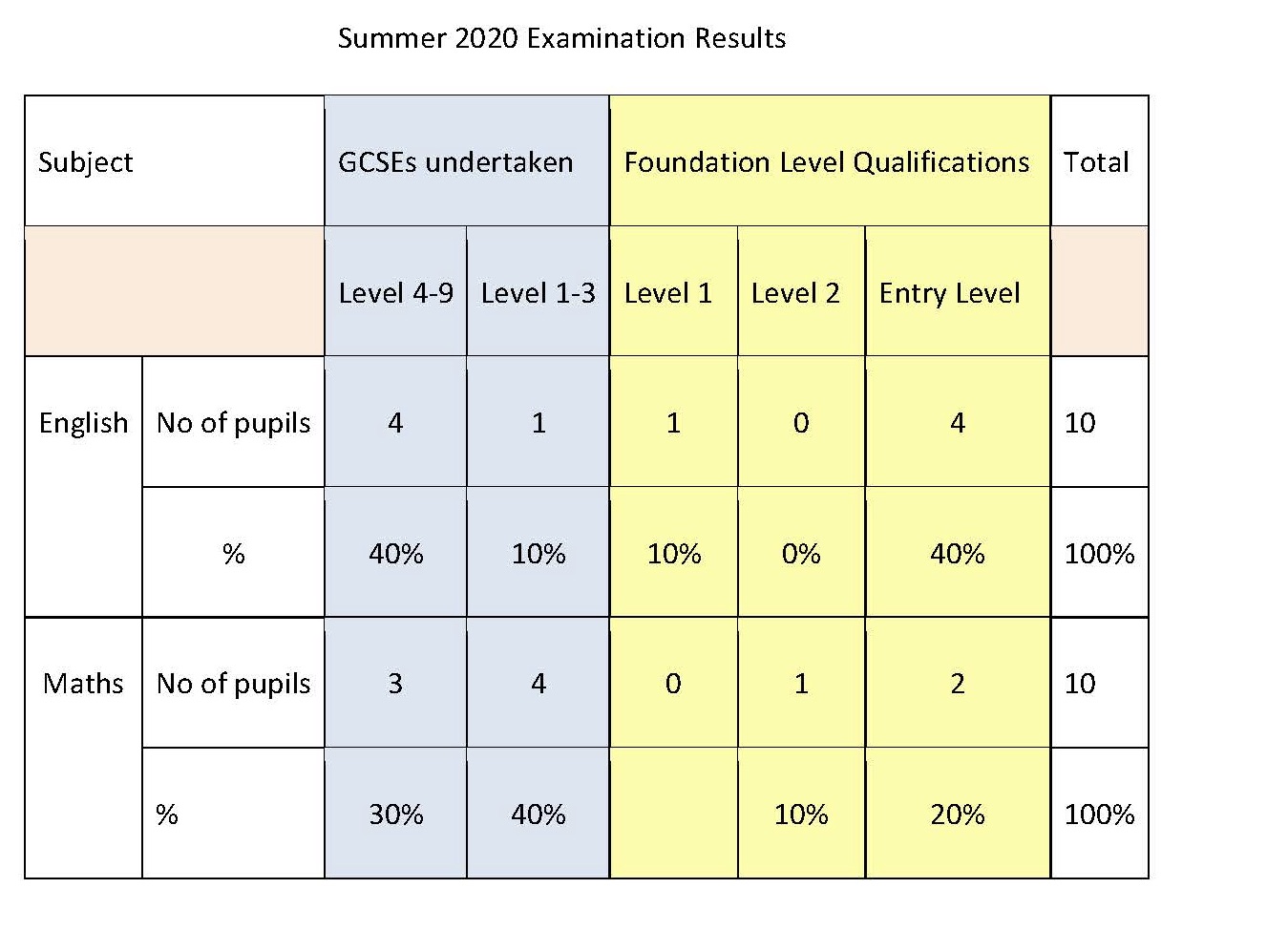Click the Foundation Level Qualifications header
The width and height of the screenshot is (1267, 952).
coord(830,161)
